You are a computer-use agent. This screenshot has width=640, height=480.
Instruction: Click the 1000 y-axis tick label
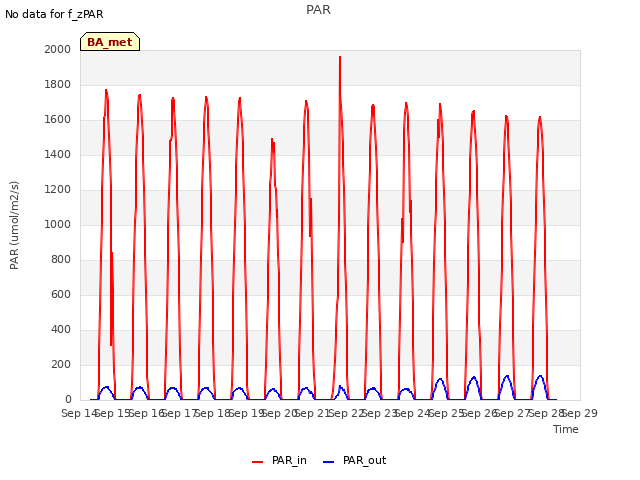tap(58, 224)
